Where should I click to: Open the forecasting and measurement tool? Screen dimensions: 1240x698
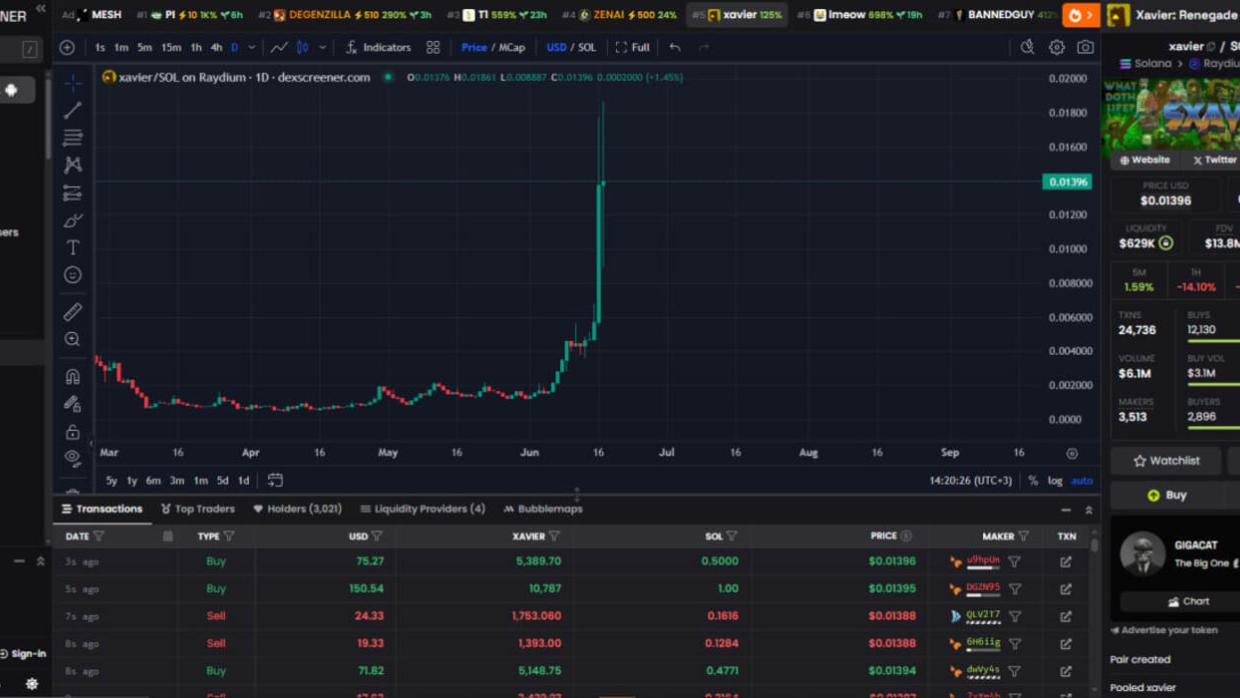click(72, 193)
